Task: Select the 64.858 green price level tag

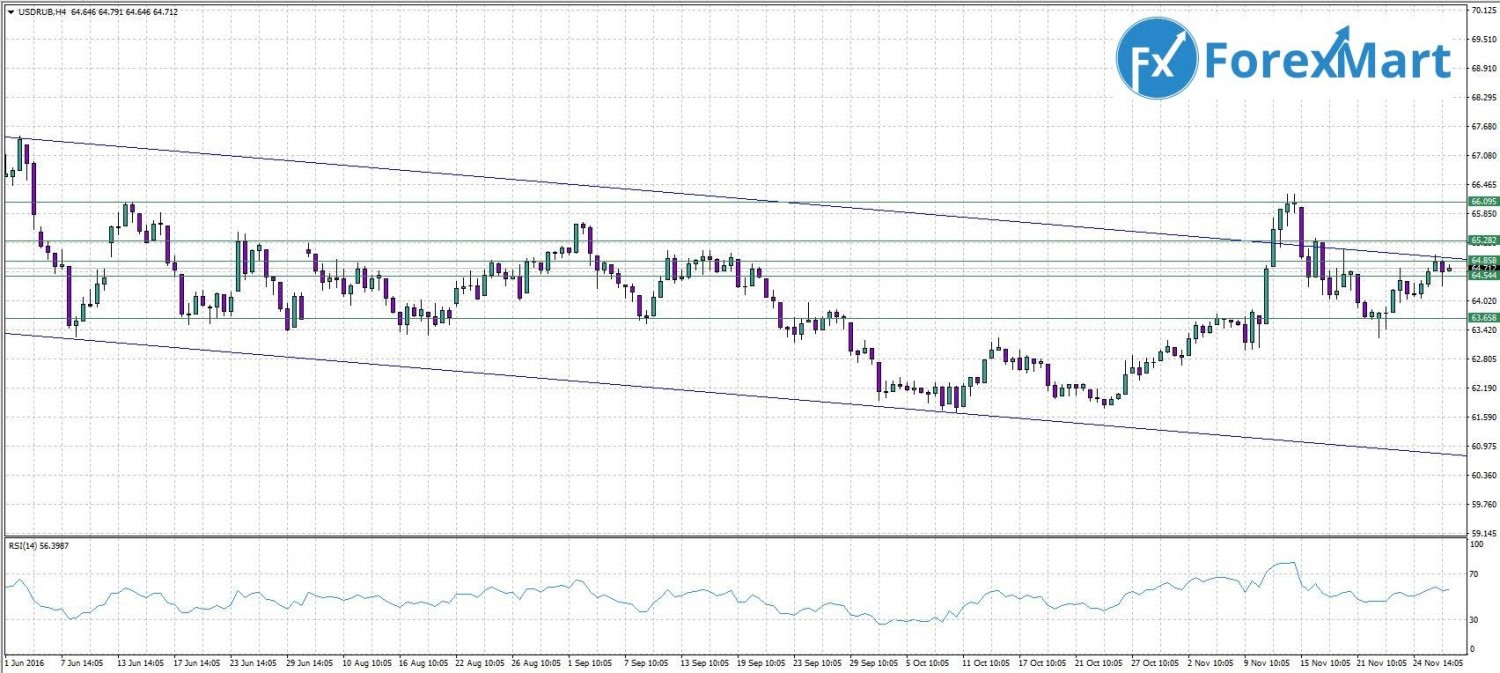Action: (x=1482, y=261)
